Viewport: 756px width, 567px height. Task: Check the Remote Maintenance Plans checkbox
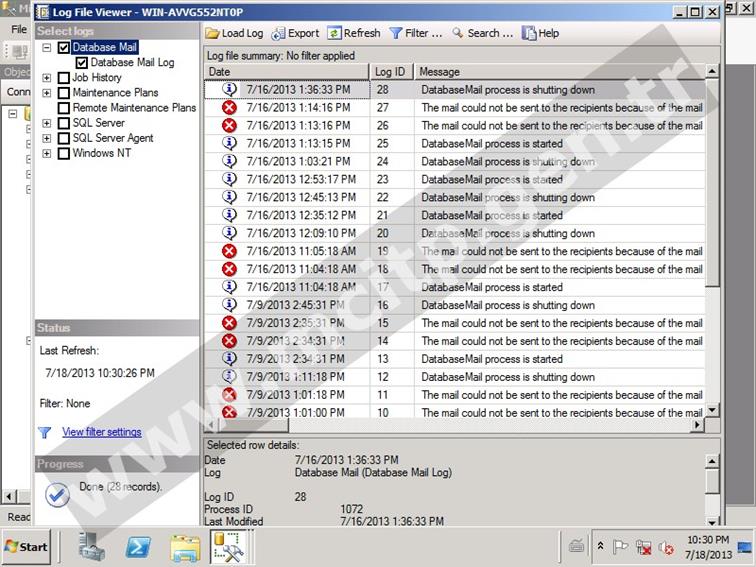64,108
